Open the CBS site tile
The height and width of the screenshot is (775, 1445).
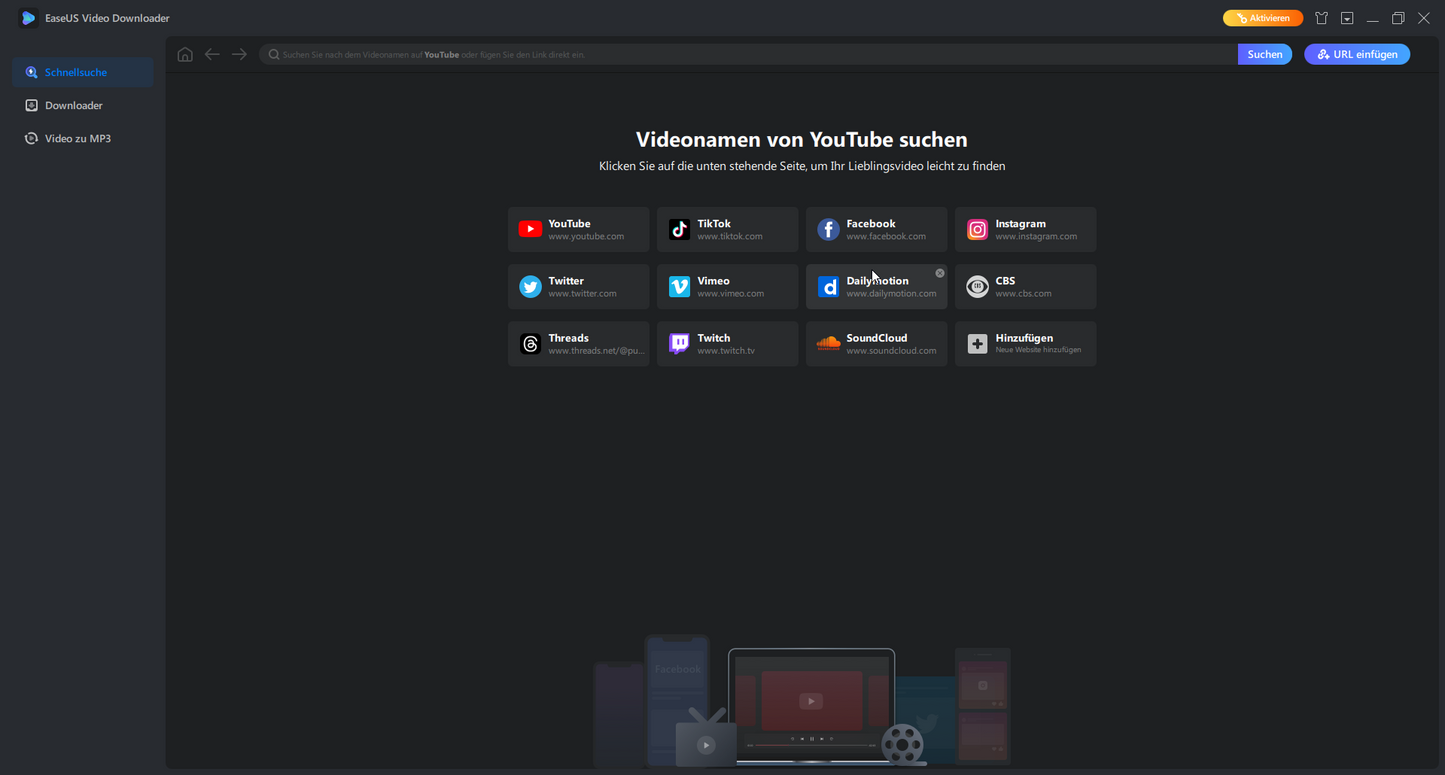click(1025, 287)
